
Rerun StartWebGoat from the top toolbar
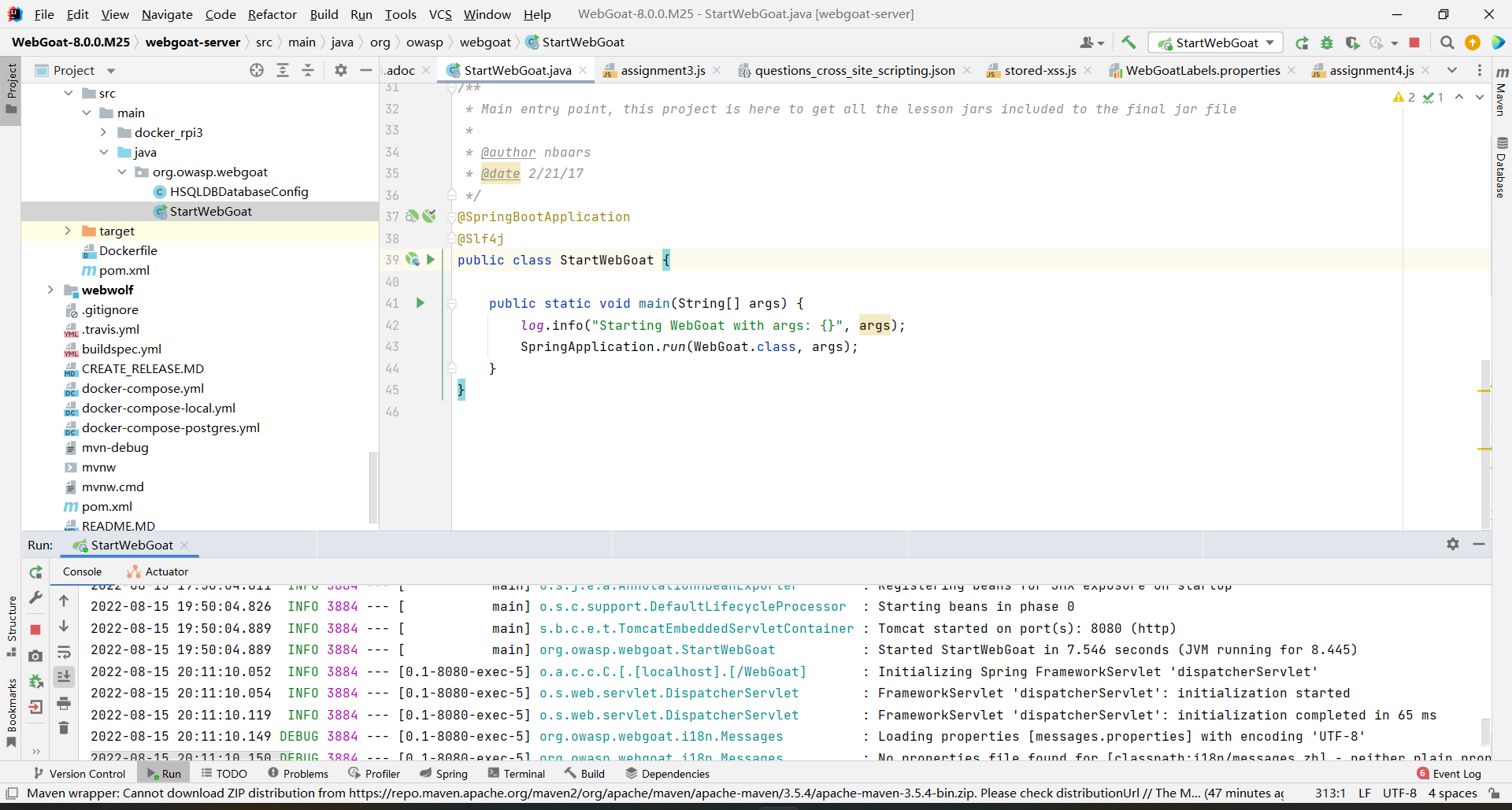1302,43
